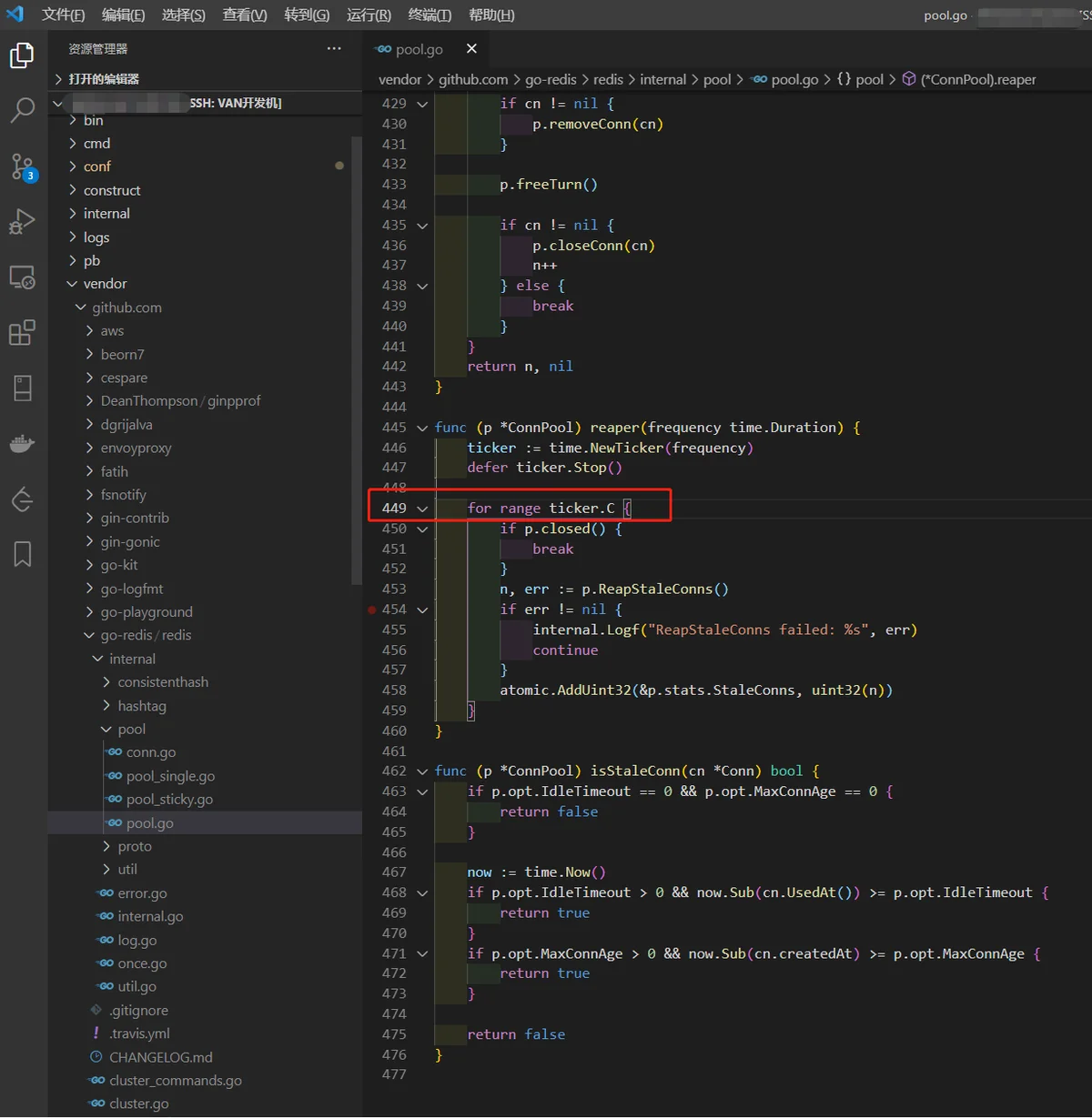1092x1119 pixels.
Task: Open .gitignore file
Action: [205, 1010]
